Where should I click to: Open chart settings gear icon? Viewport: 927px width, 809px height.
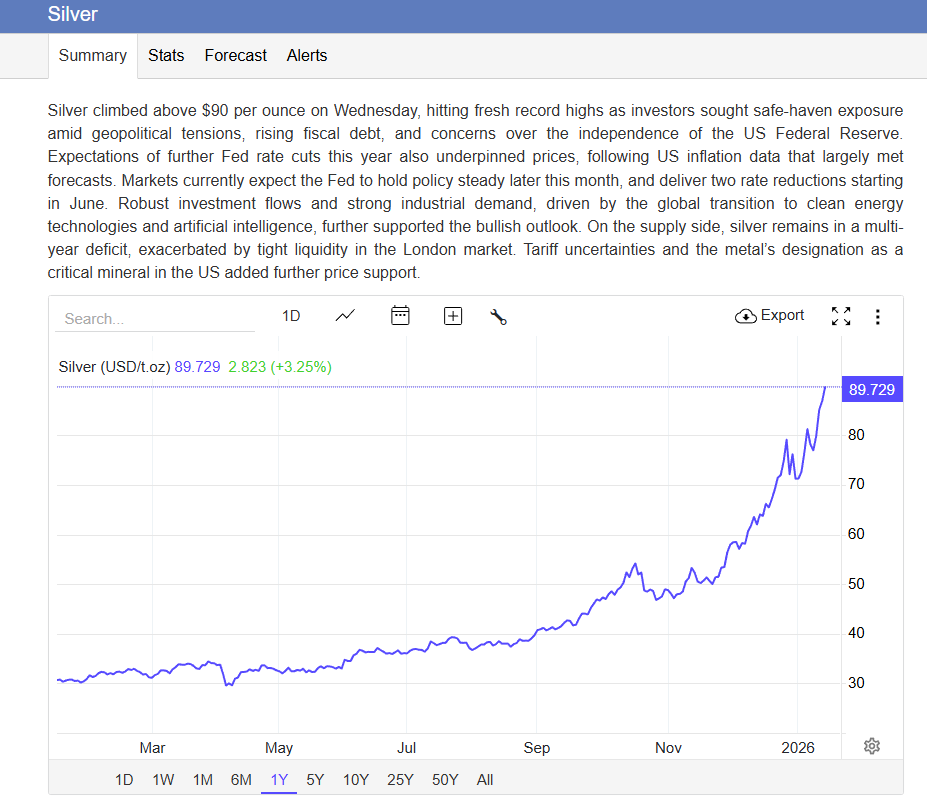(x=871, y=746)
